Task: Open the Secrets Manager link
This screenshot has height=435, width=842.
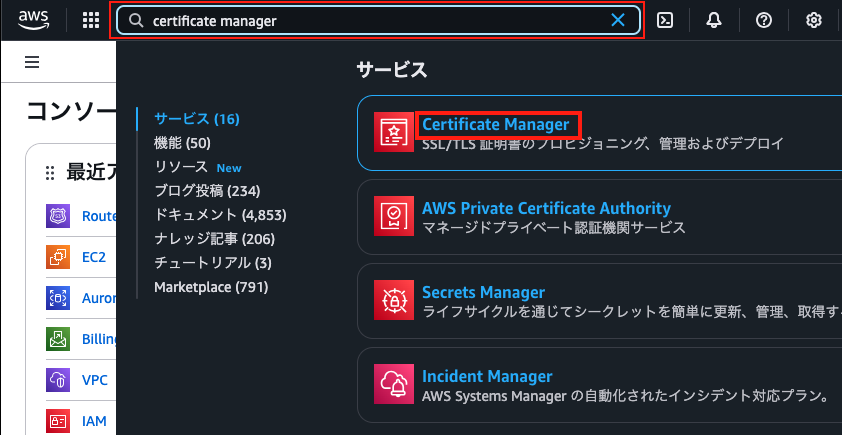Action: tap(483, 293)
